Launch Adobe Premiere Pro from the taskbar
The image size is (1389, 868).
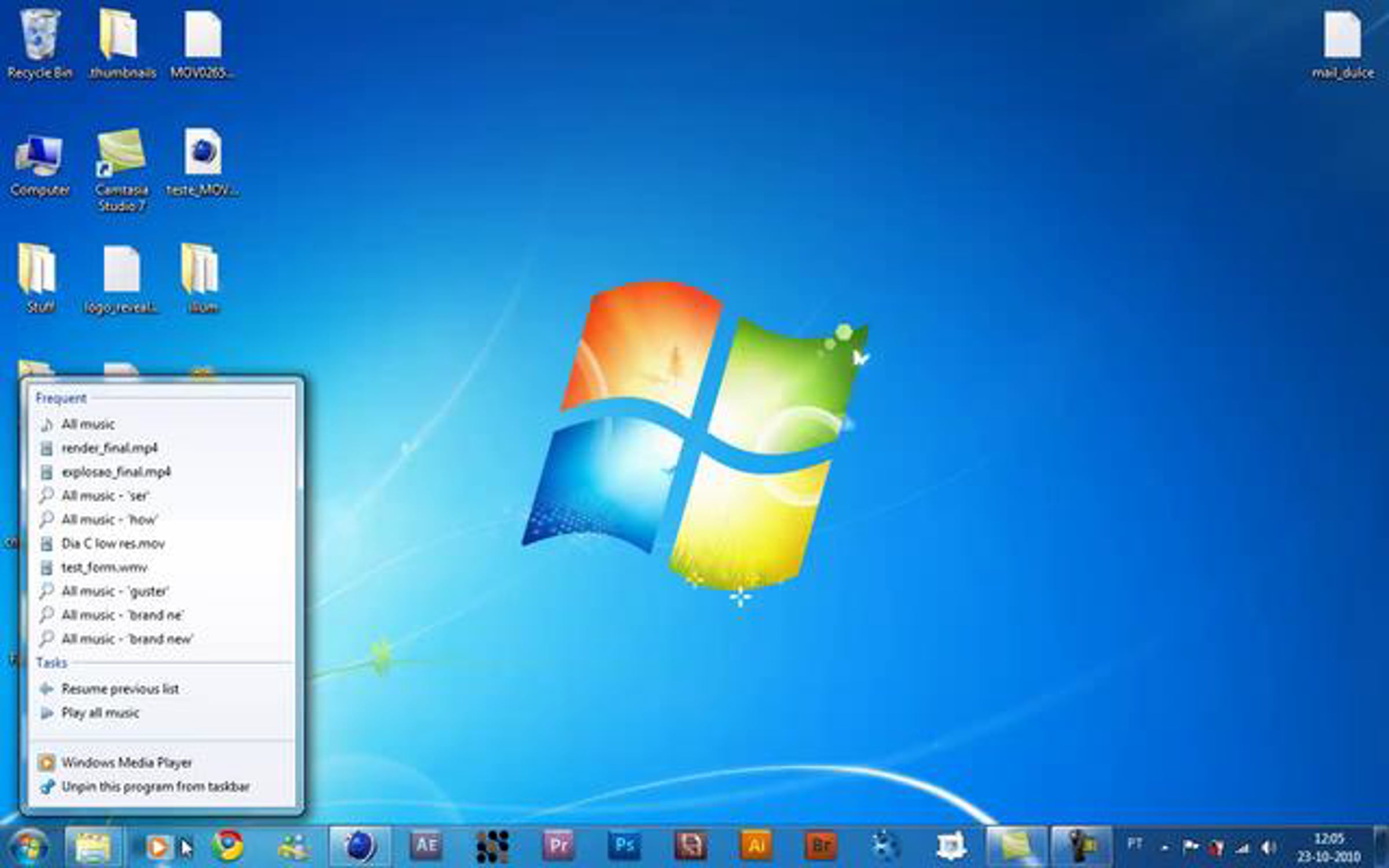[558, 846]
